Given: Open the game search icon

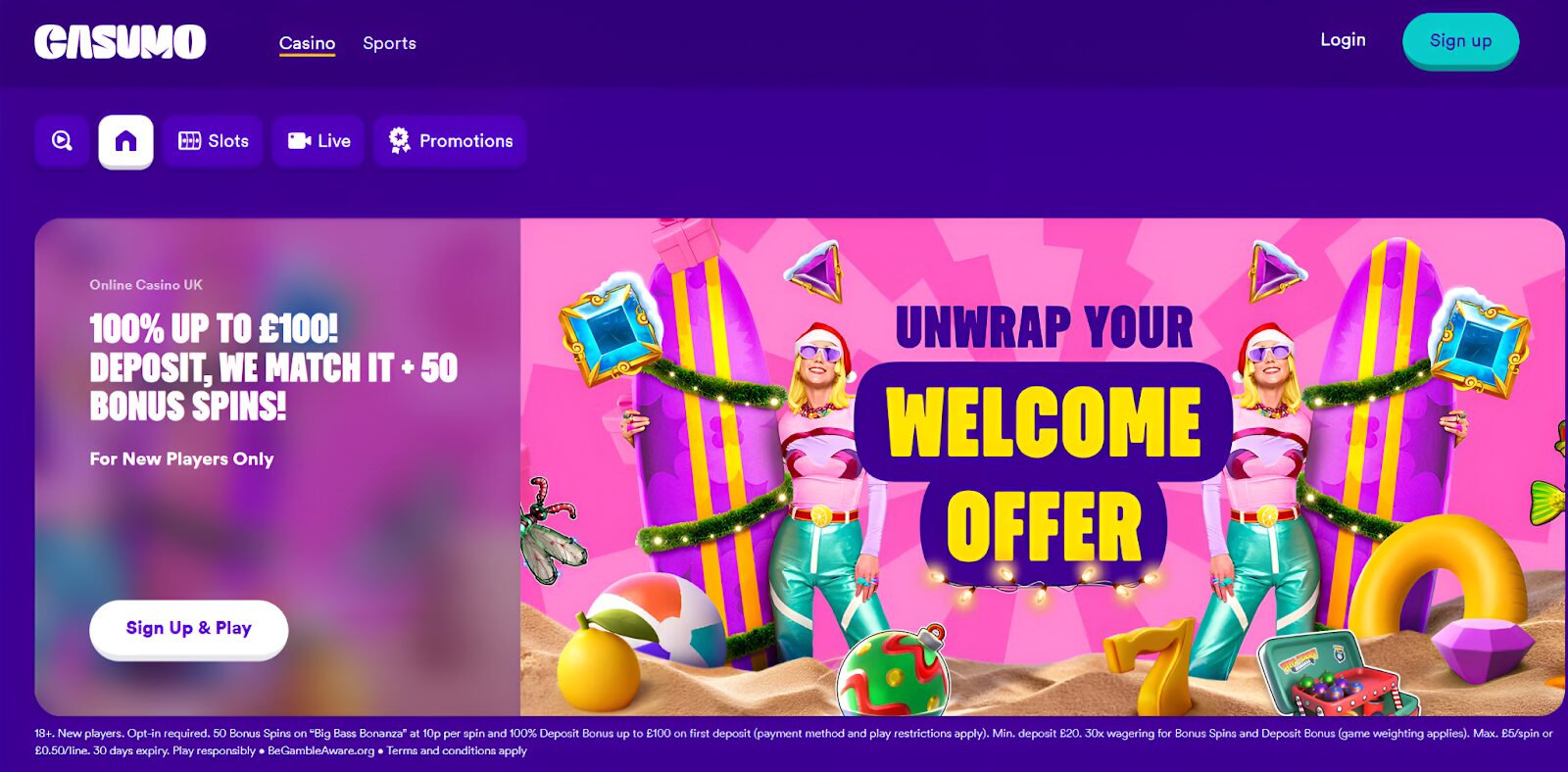Looking at the screenshot, I should tap(62, 141).
